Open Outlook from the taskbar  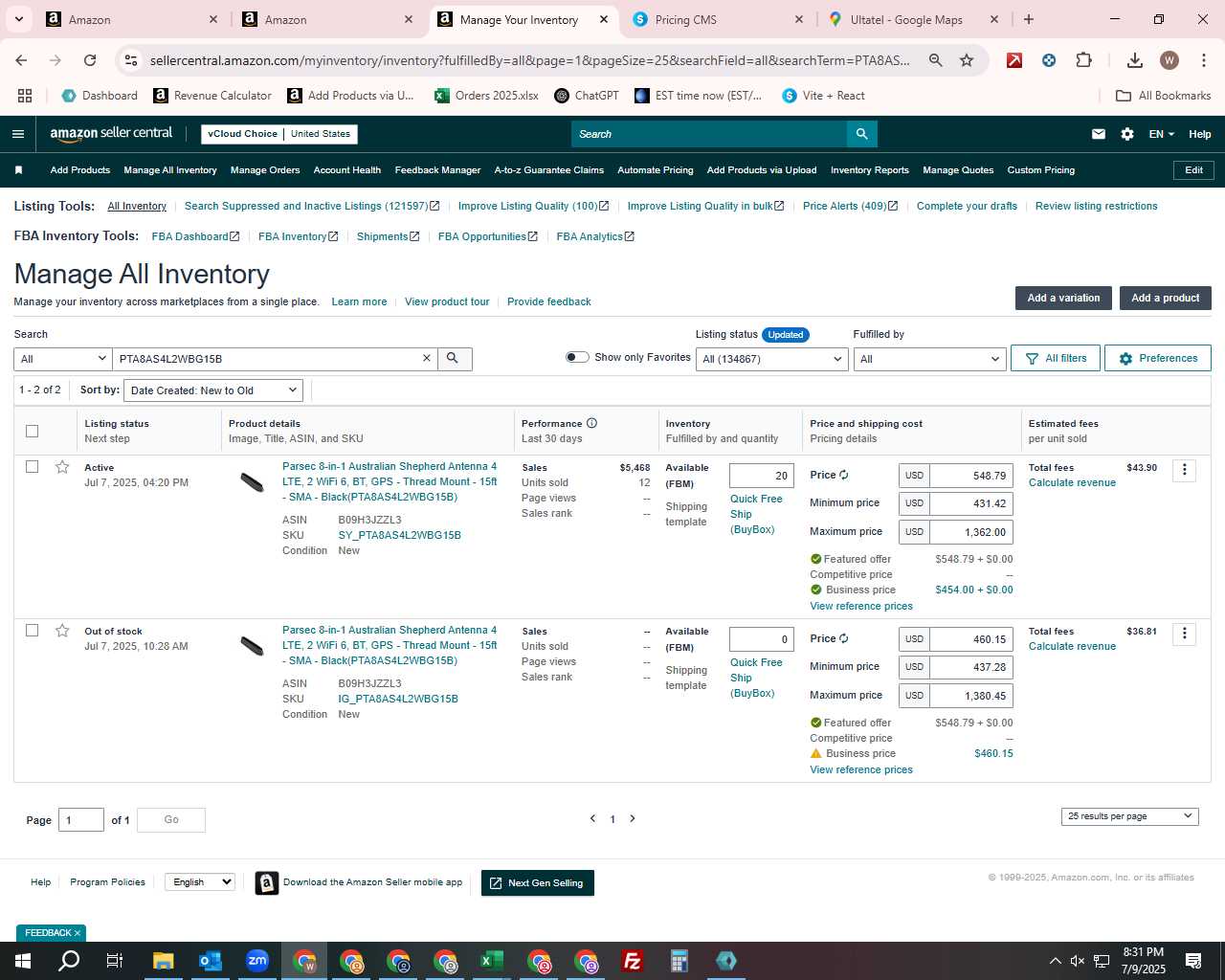tap(211, 961)
